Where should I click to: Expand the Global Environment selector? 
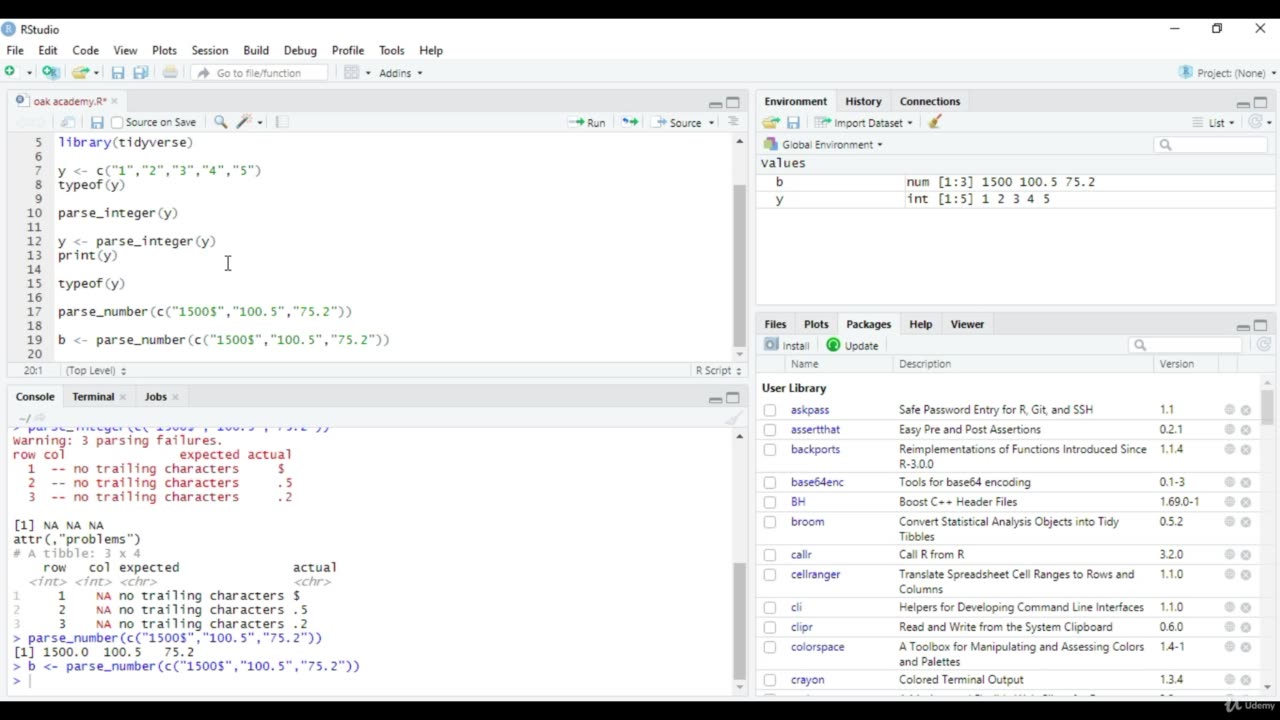[823, 144]
